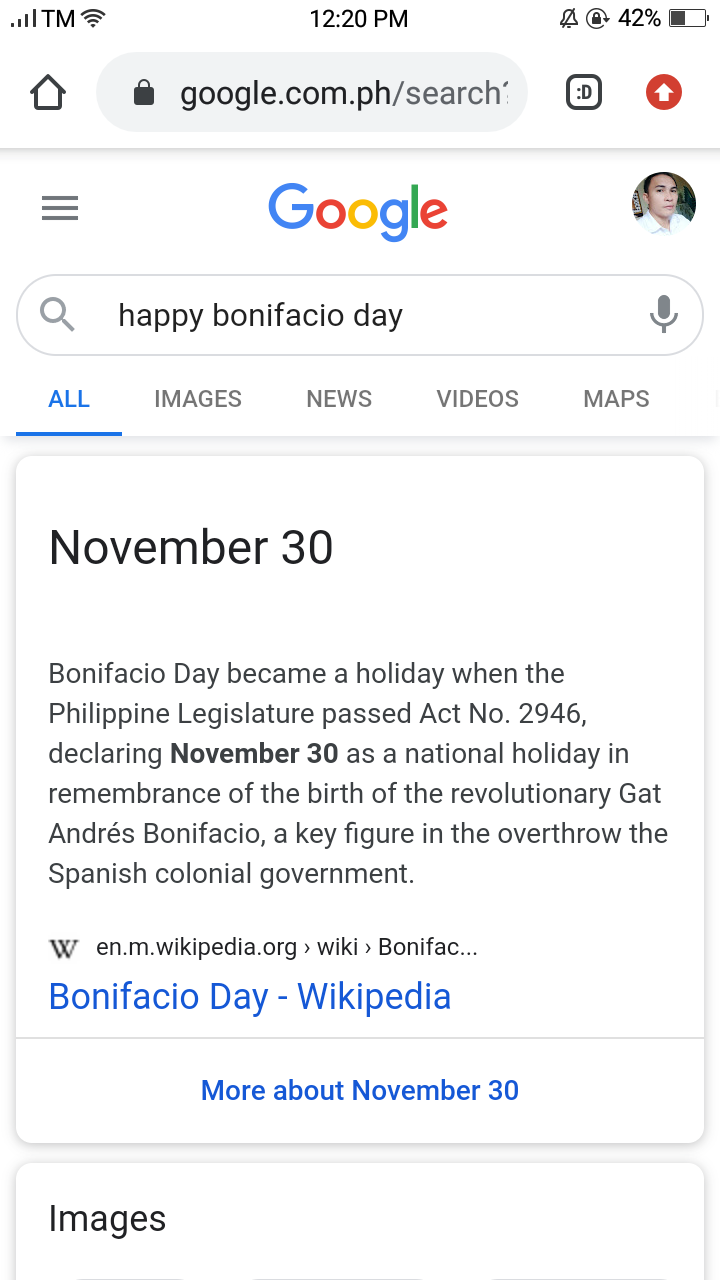The height and width of the screenshot is (1280, 720).
Task: Open the Google hamburger menu
Action: 60,208
